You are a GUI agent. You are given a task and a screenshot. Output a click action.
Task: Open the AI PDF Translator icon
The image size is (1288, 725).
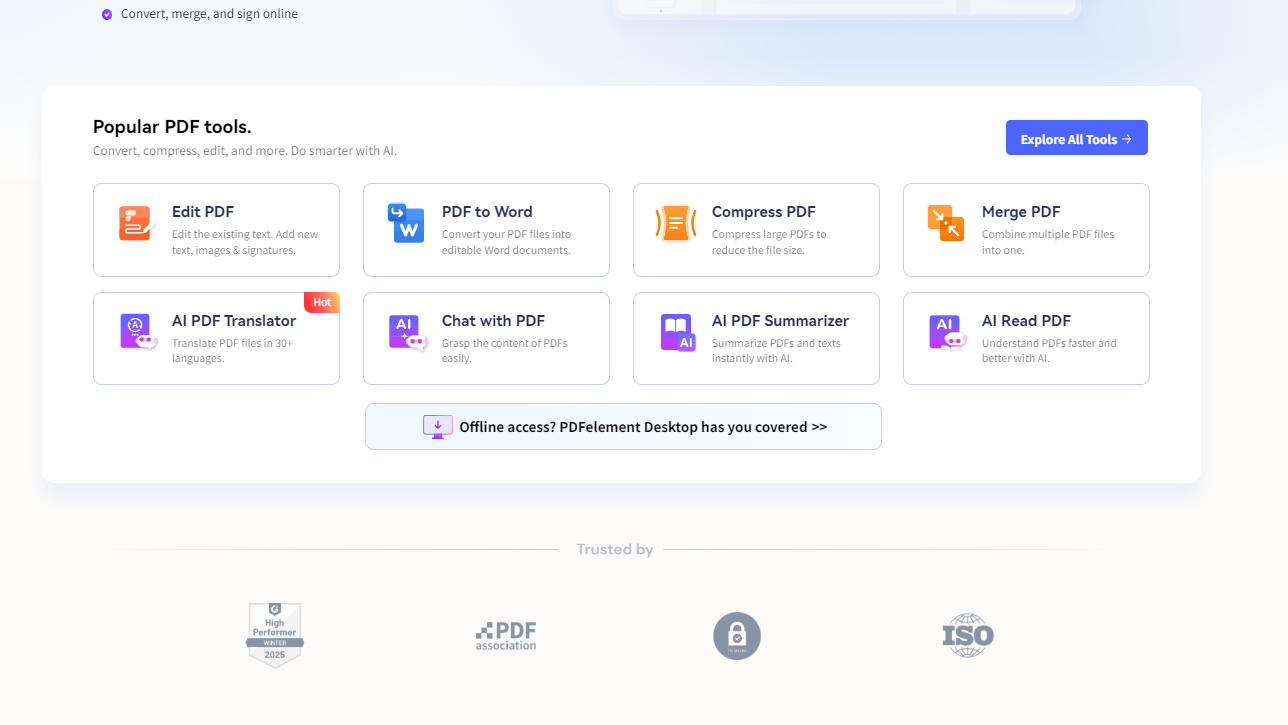coord(138,332)
